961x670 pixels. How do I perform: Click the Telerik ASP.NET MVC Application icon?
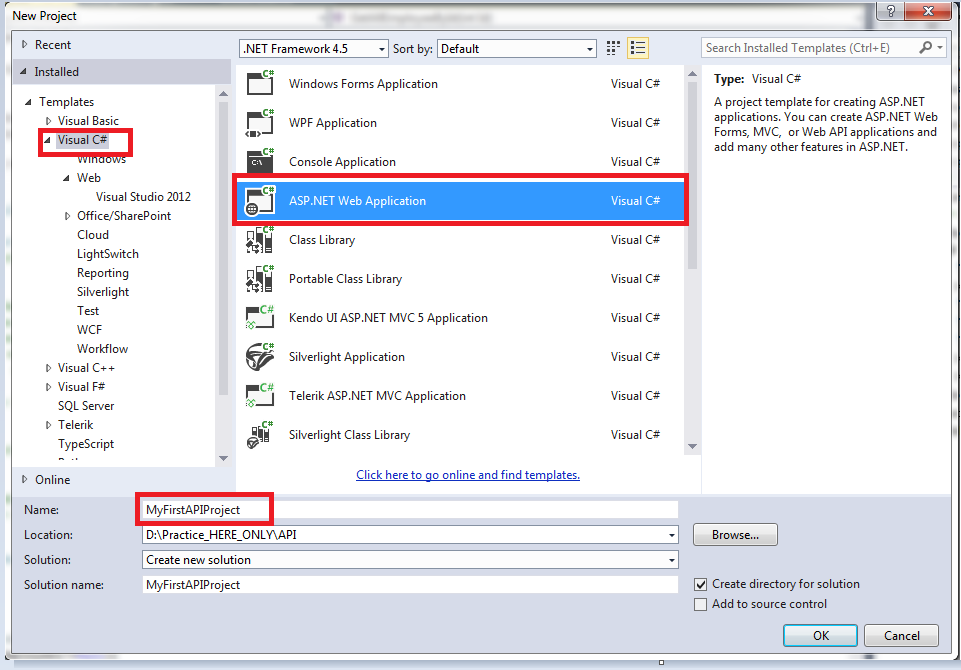point(260,396)
